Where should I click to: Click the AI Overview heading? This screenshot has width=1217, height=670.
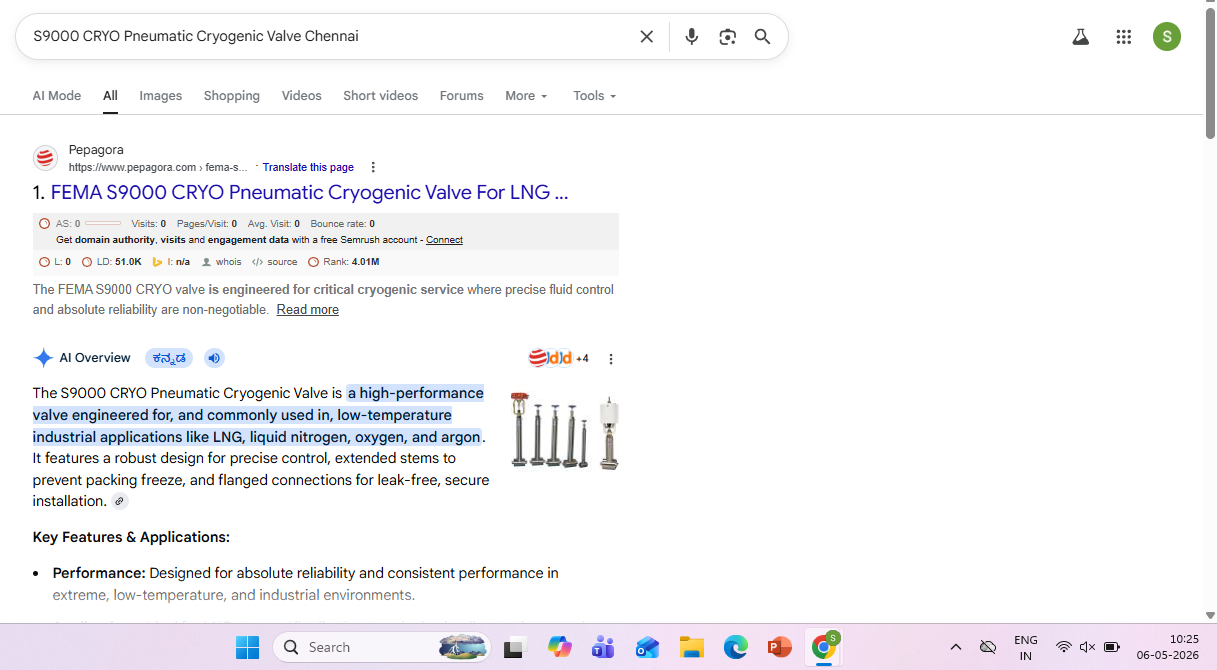click(x=95, y=358)
